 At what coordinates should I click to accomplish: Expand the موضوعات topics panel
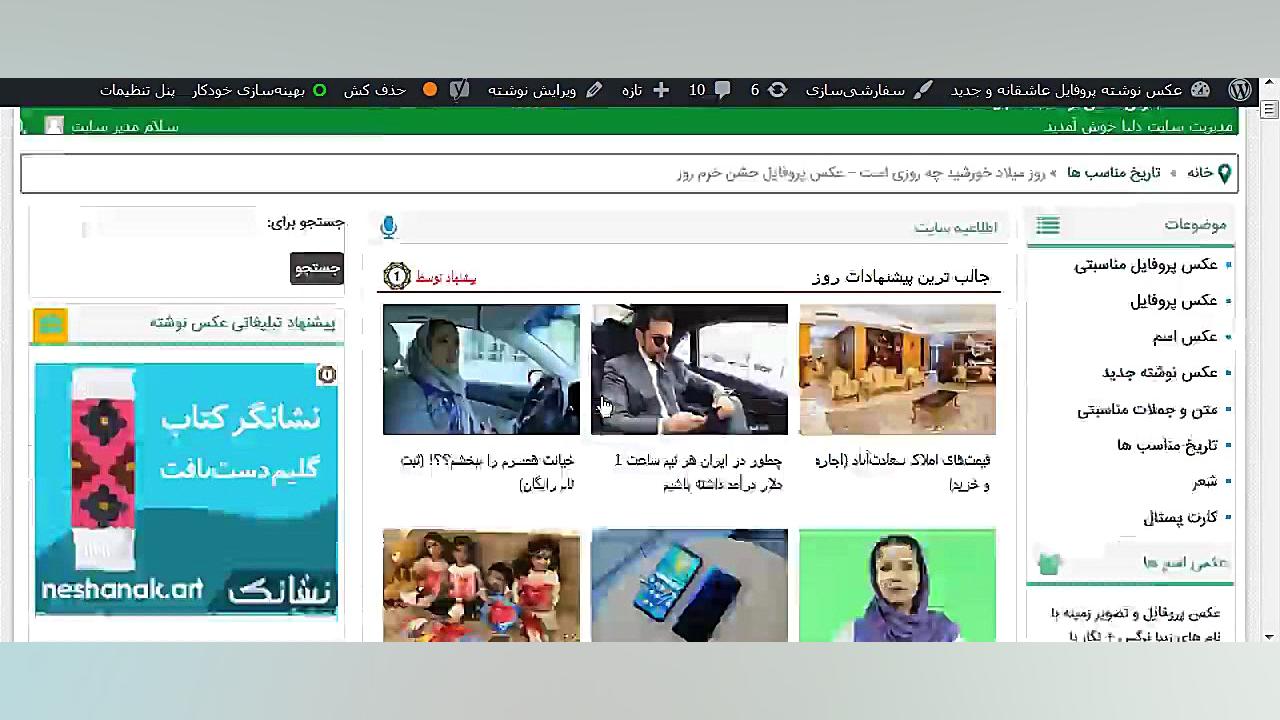tap(1195, 225)
